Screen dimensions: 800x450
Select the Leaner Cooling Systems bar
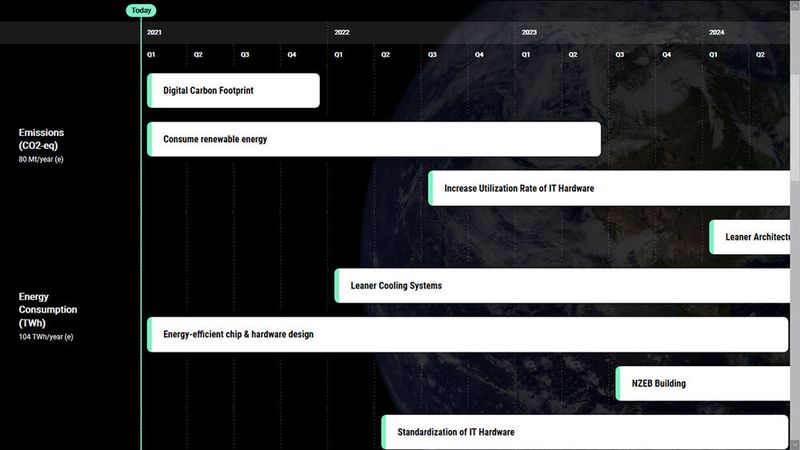(x=562, y=286)
